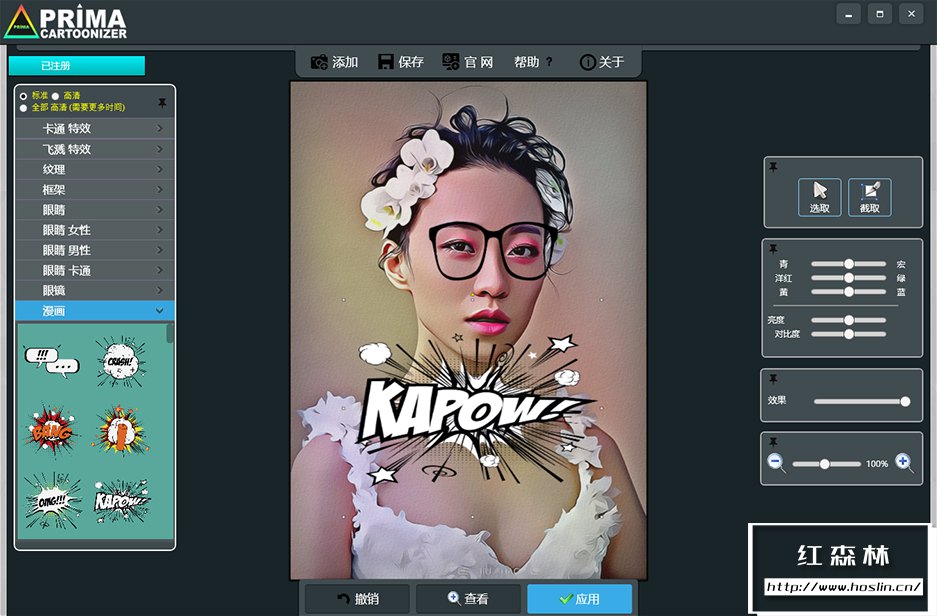Expand the 飞溅 特效 category
Image resolution: width=937 pixels, height=616 pixels.
[x=95, y=149]
